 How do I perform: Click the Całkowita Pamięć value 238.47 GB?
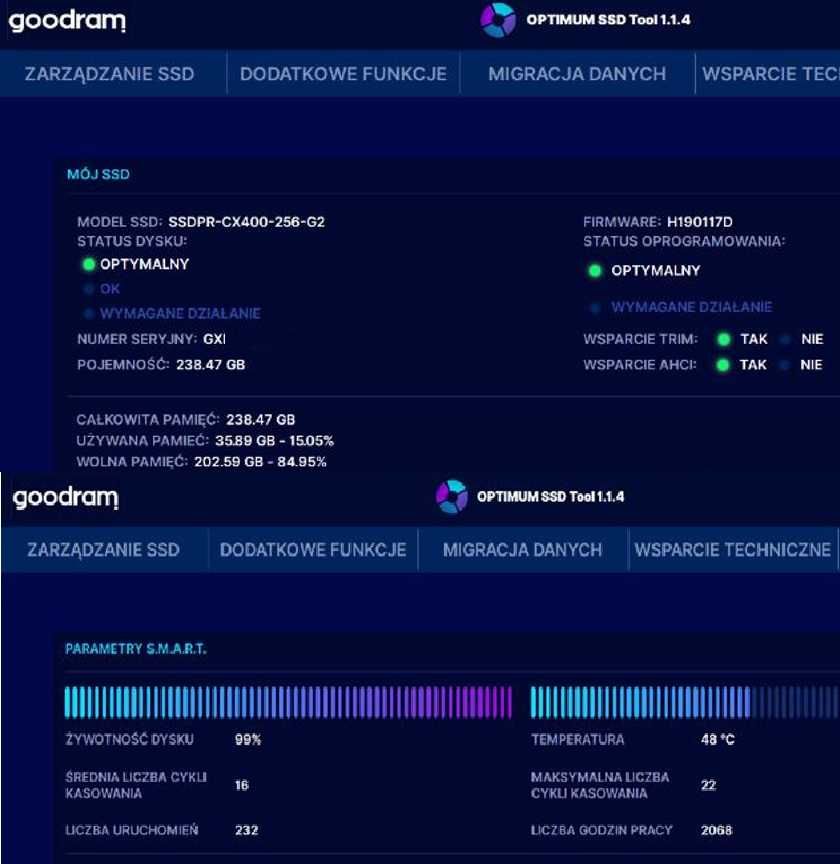click(x=261, y=420)
